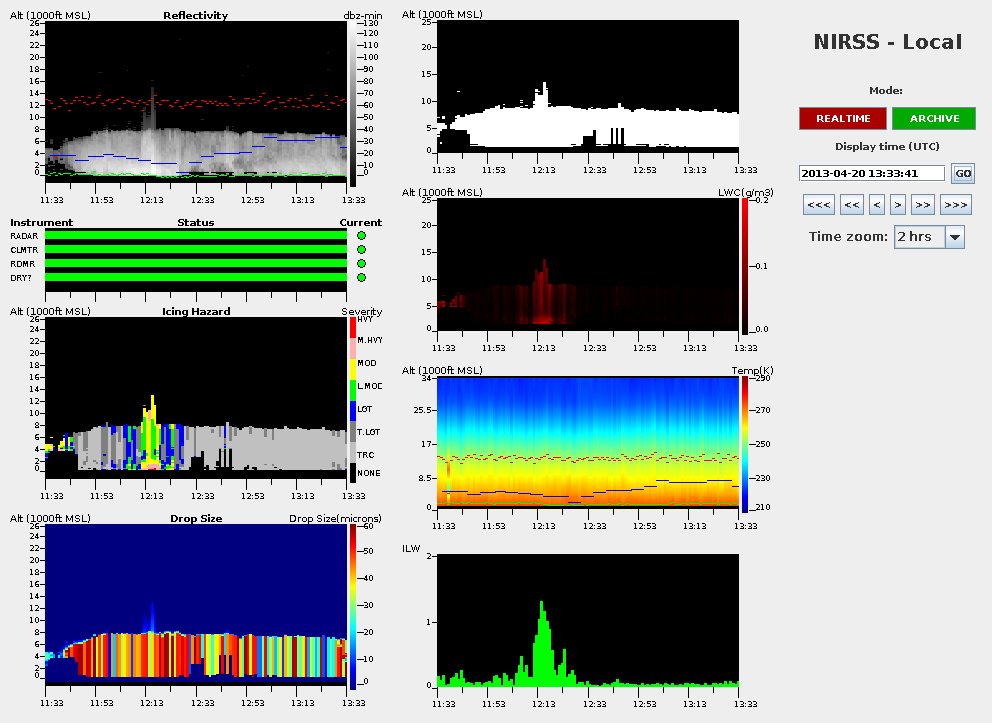Click the Drop Size microns color bar
Screen dimensions: 992x723
352,607
